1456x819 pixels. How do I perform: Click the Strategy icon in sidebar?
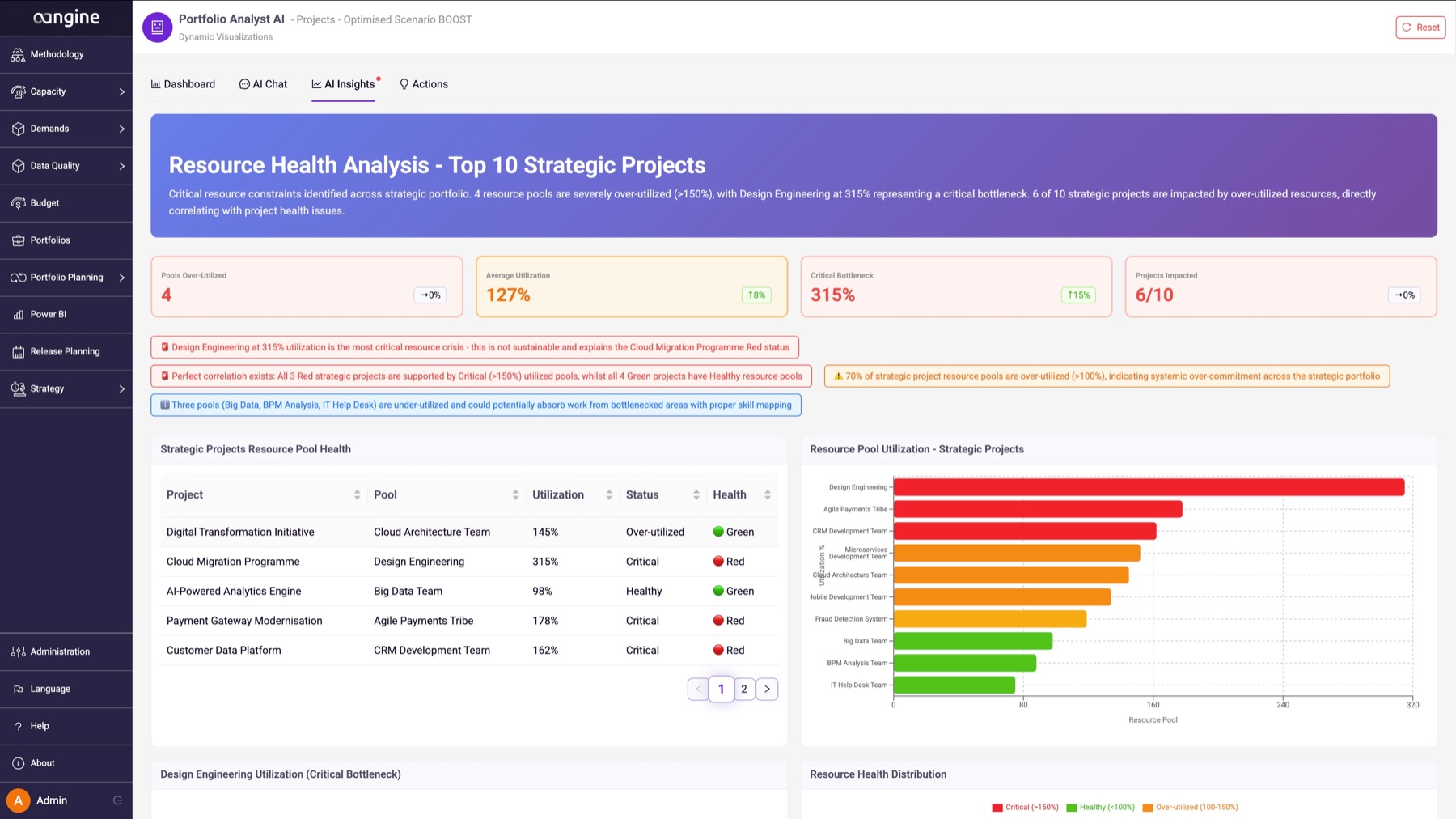[x=18, y=388]
